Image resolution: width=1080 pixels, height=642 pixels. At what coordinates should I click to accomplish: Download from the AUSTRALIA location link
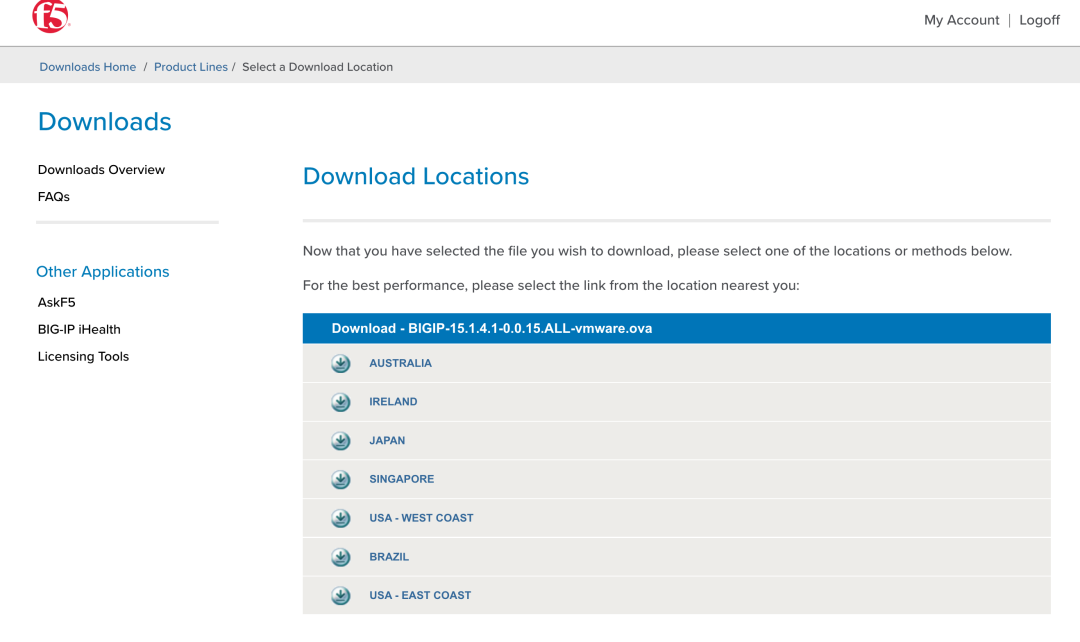point(400,363)
